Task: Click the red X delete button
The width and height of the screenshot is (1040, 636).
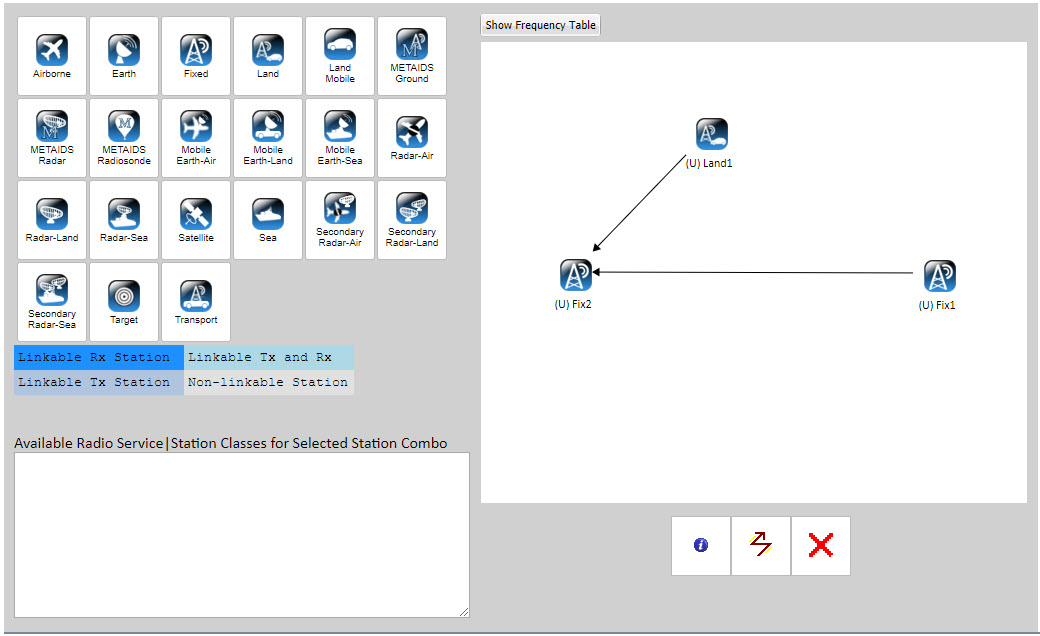Action: 820,545
